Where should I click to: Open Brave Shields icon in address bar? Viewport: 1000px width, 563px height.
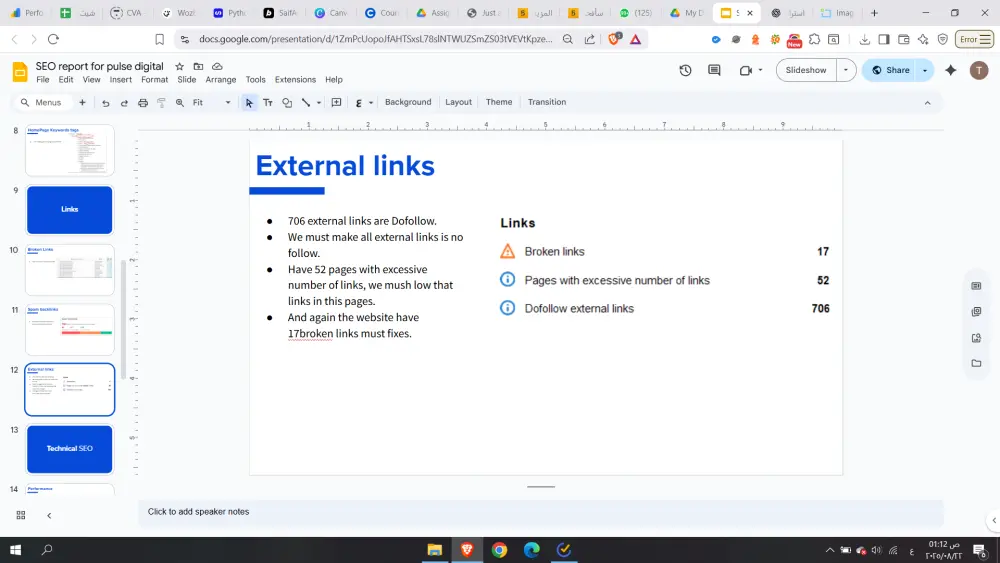[614, 39]
